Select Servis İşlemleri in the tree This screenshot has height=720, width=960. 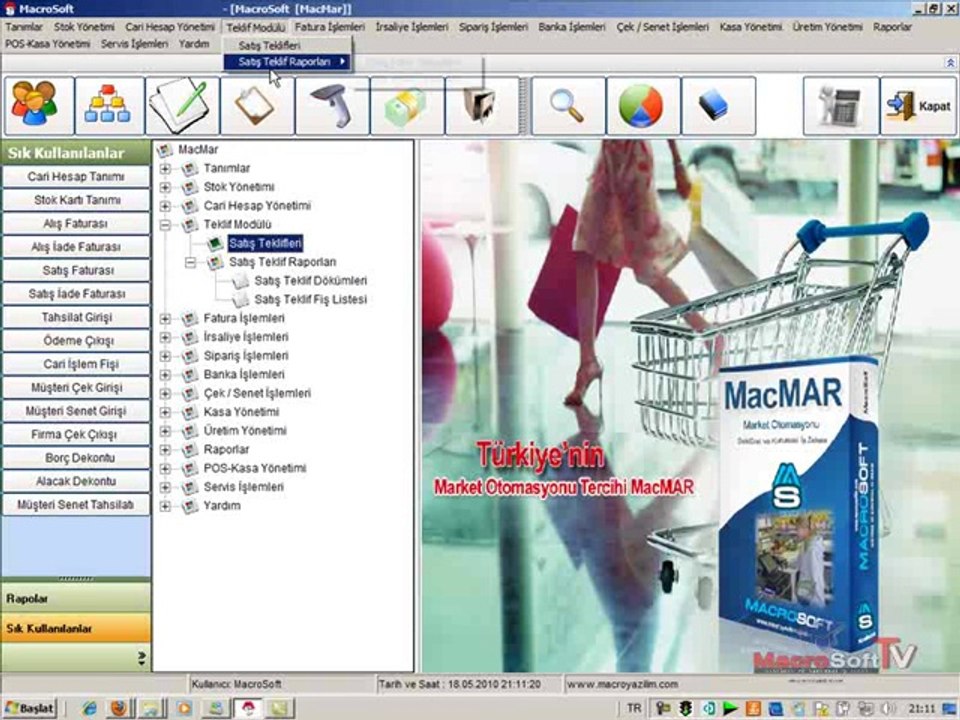pyautogui.click(x=244, y=487)
